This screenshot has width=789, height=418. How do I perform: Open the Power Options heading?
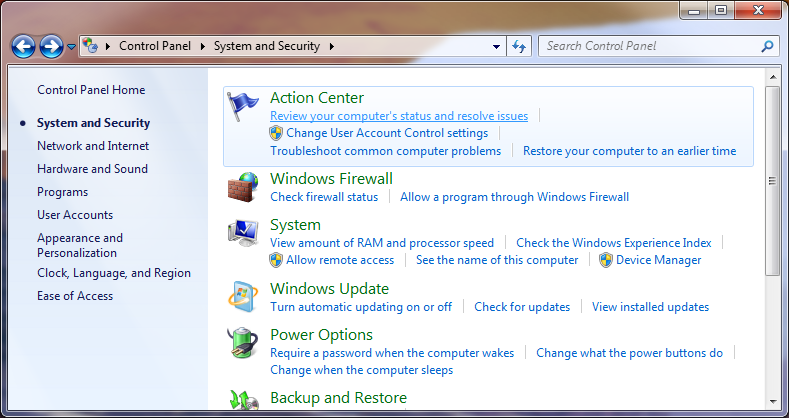point(322,335)
